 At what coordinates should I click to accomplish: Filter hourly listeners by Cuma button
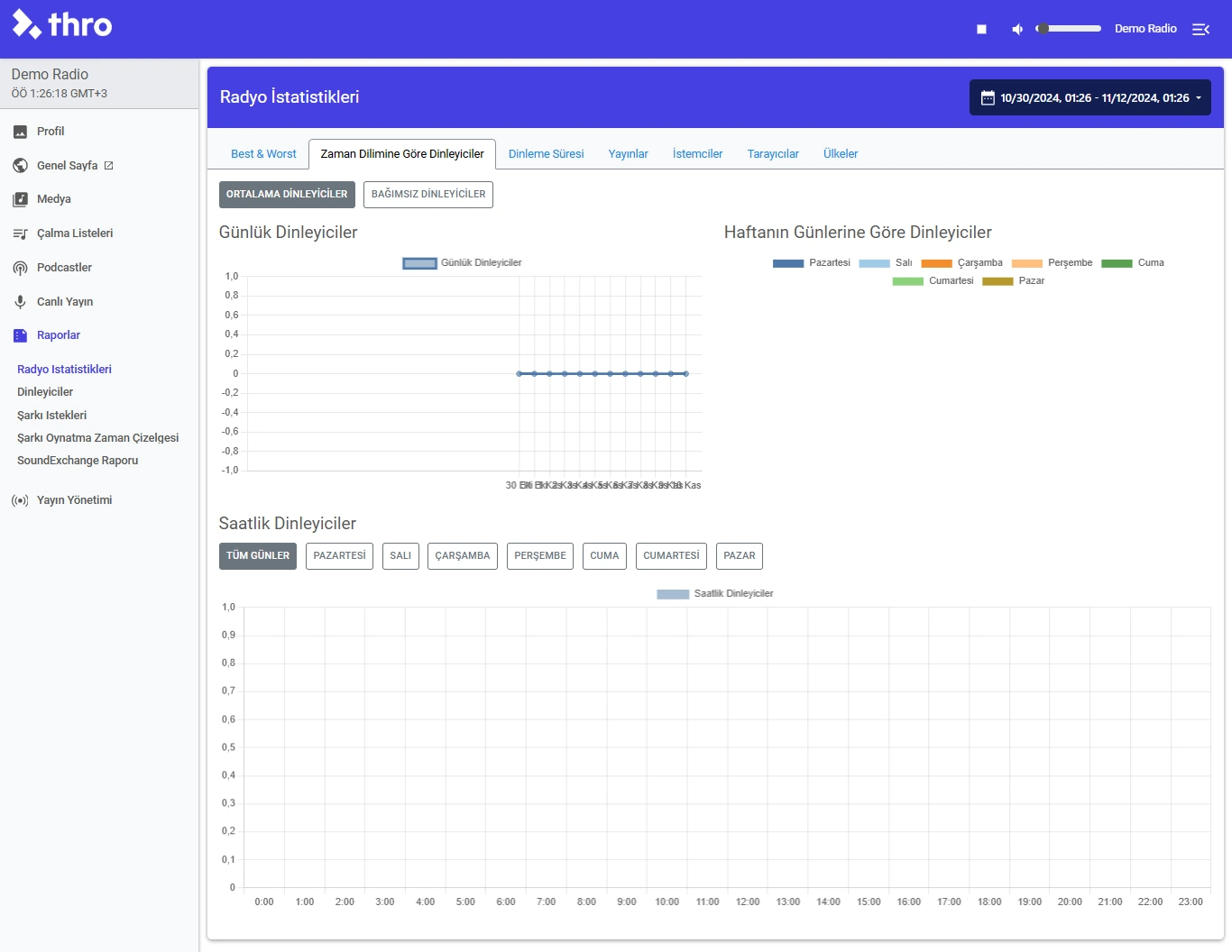604,556
